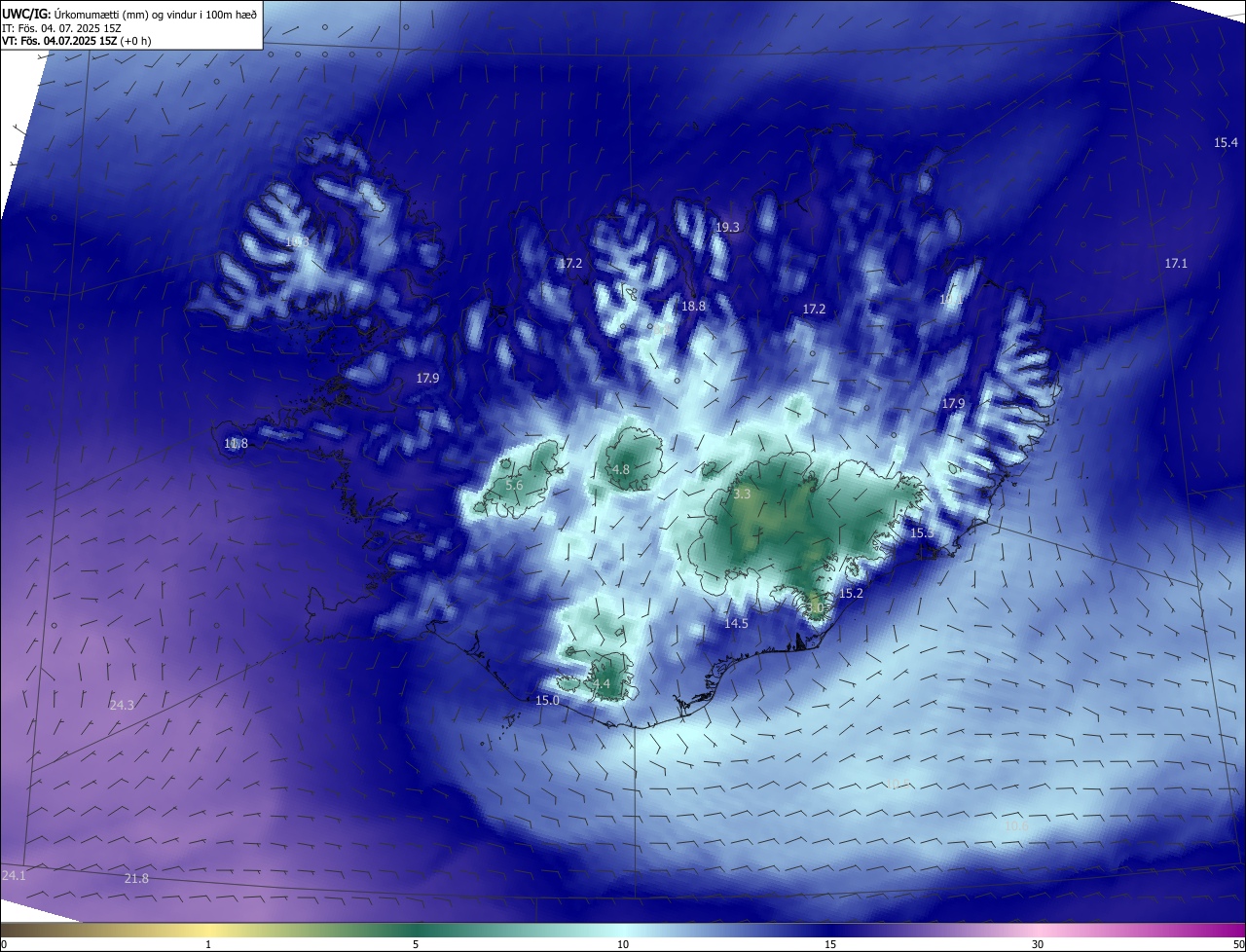Click the 3.3 value over the large glacier
1246x952 pixels.
pyautogui.click(x=742, y=494)
